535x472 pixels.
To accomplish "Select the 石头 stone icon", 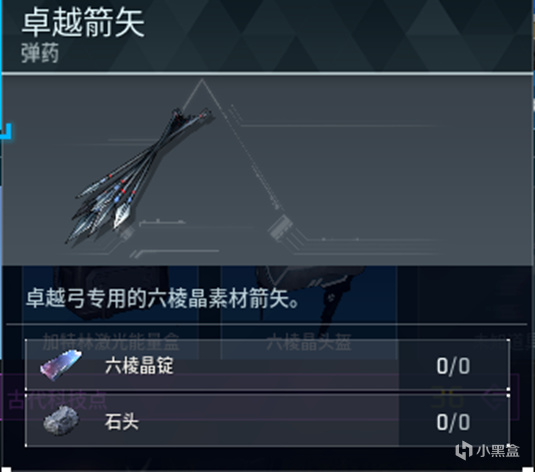I will tap(61, 420).
